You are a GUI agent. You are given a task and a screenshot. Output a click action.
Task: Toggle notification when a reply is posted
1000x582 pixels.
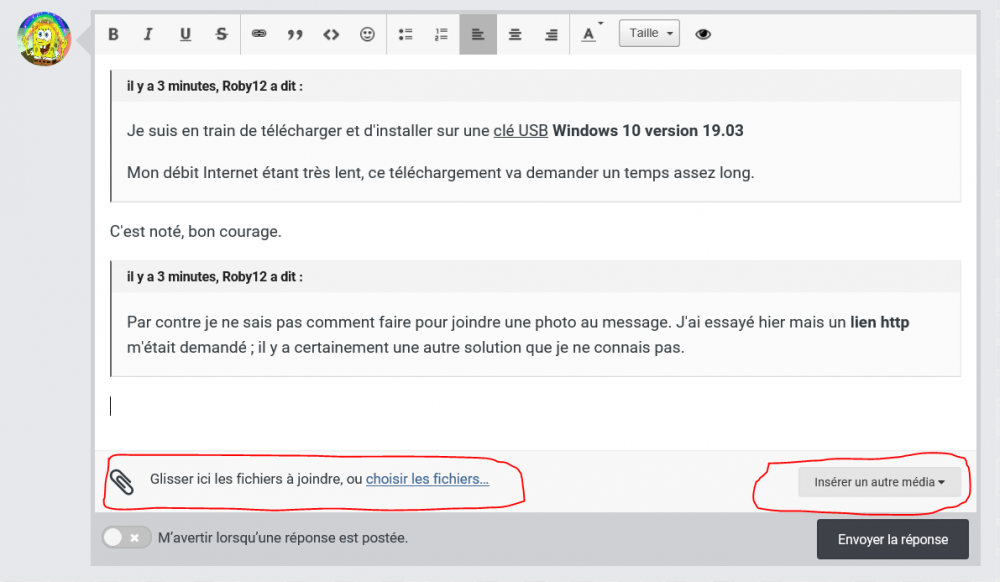(x=126, y=537)
